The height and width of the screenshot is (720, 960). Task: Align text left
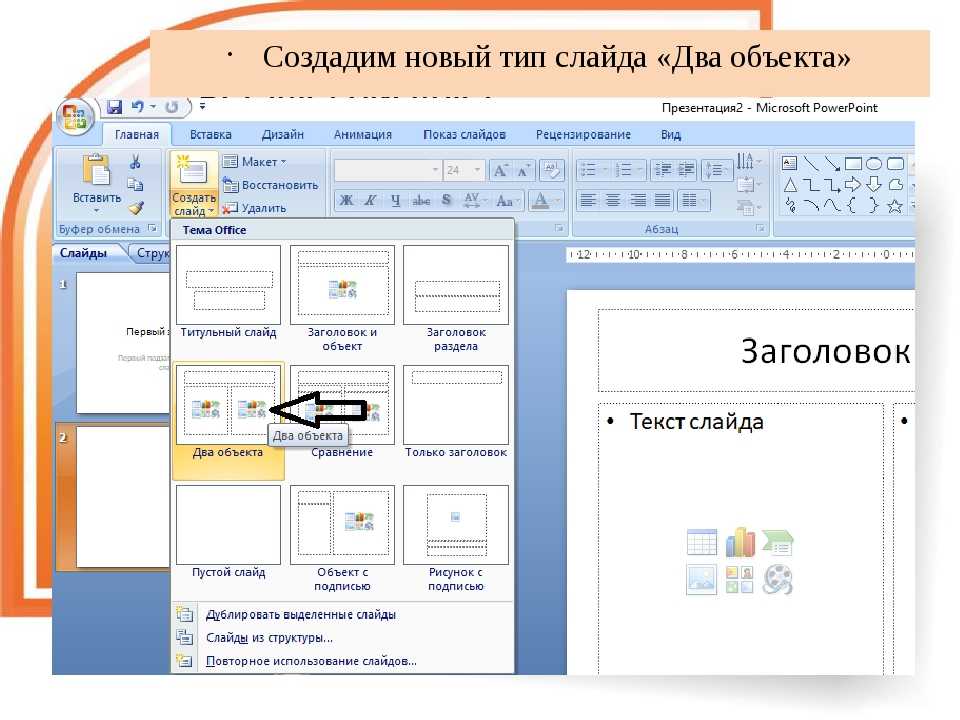[x=588, y=200]
